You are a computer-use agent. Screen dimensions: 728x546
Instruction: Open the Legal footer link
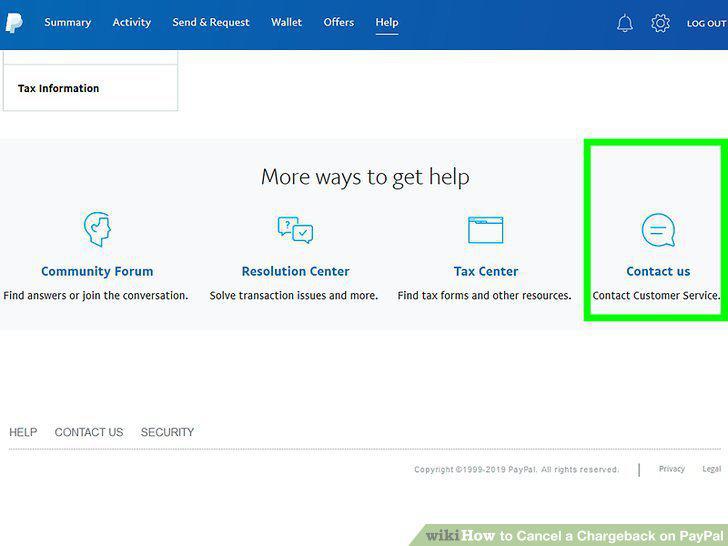(x=712, y=469)
